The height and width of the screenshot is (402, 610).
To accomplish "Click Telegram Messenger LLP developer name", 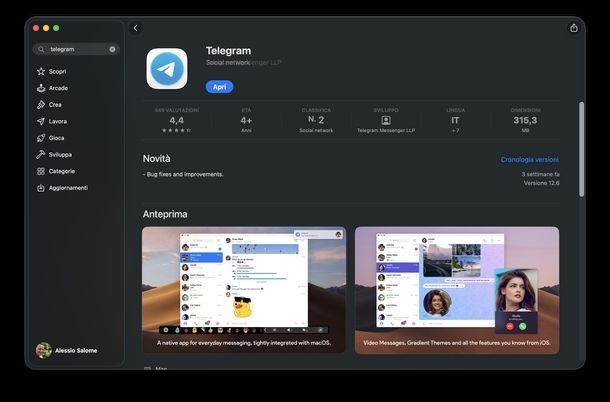I will (386, 130).
